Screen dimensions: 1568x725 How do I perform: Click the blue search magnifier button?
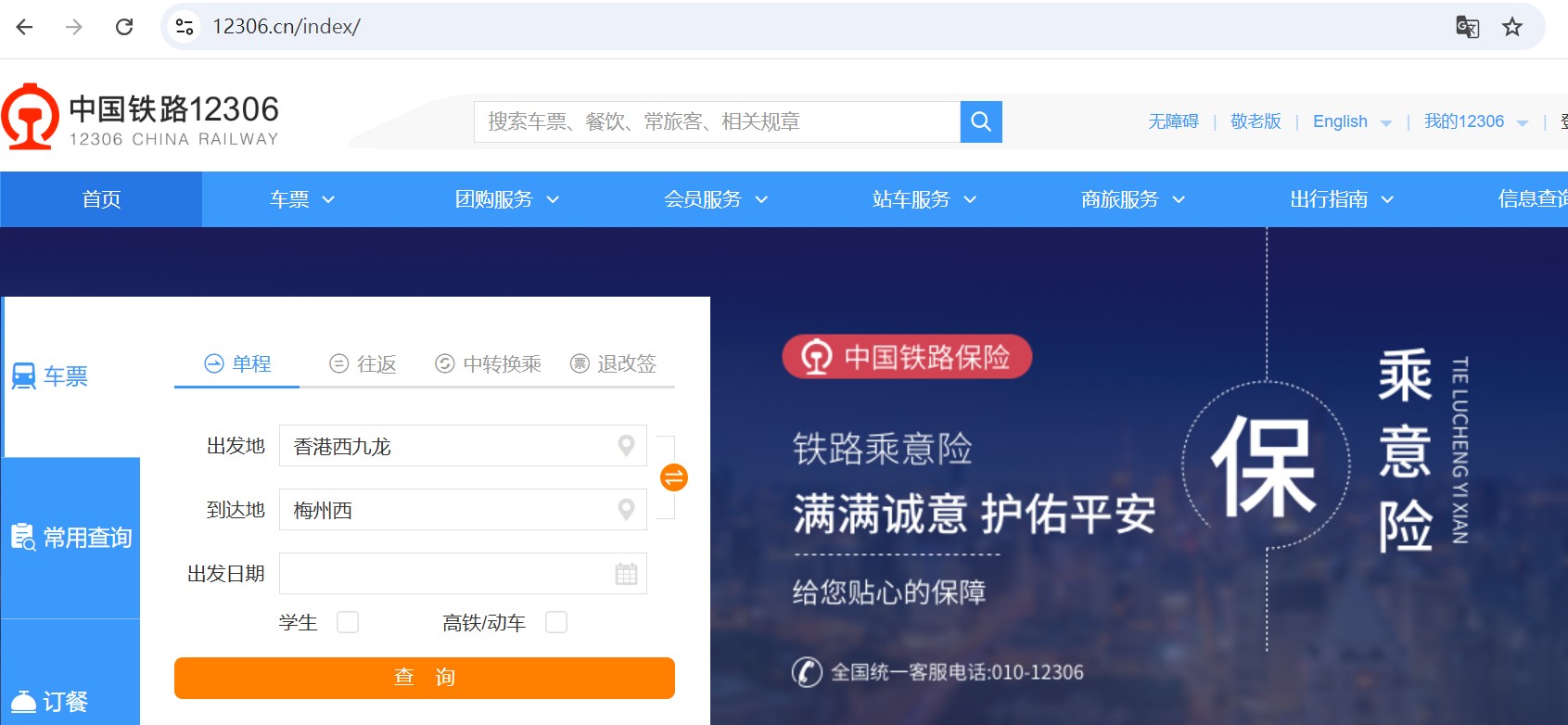coord(981,121)
